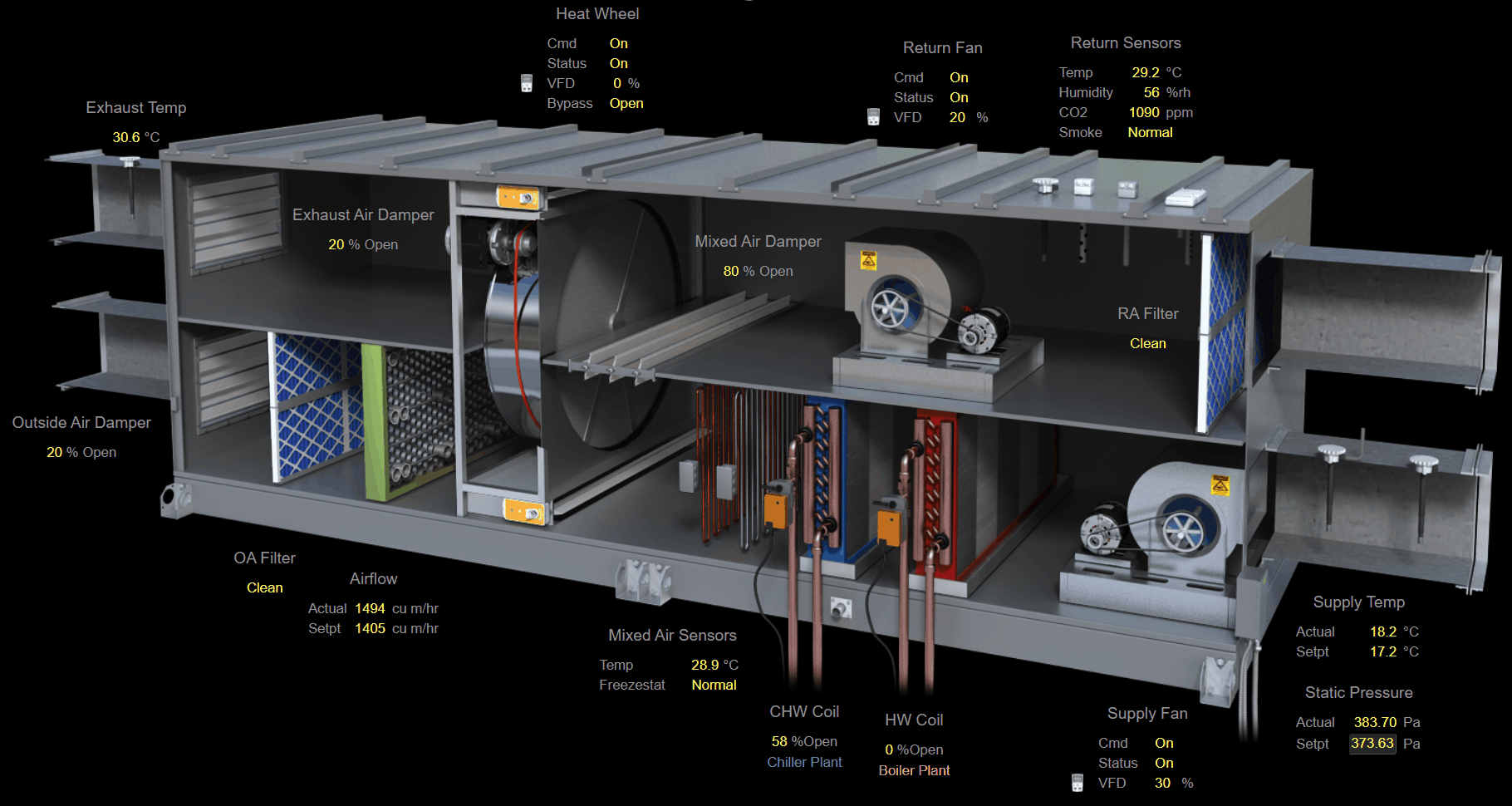Click the VFD drive icon beside Heat Wheel
Screen dimensions: 1512x806
(526, 83)
